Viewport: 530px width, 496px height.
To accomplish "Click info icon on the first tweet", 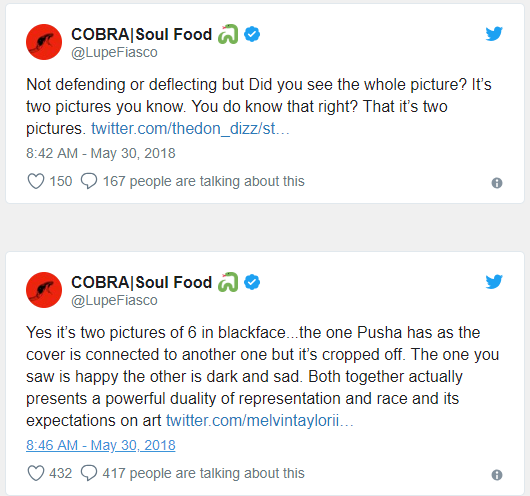I will (497, 183).
